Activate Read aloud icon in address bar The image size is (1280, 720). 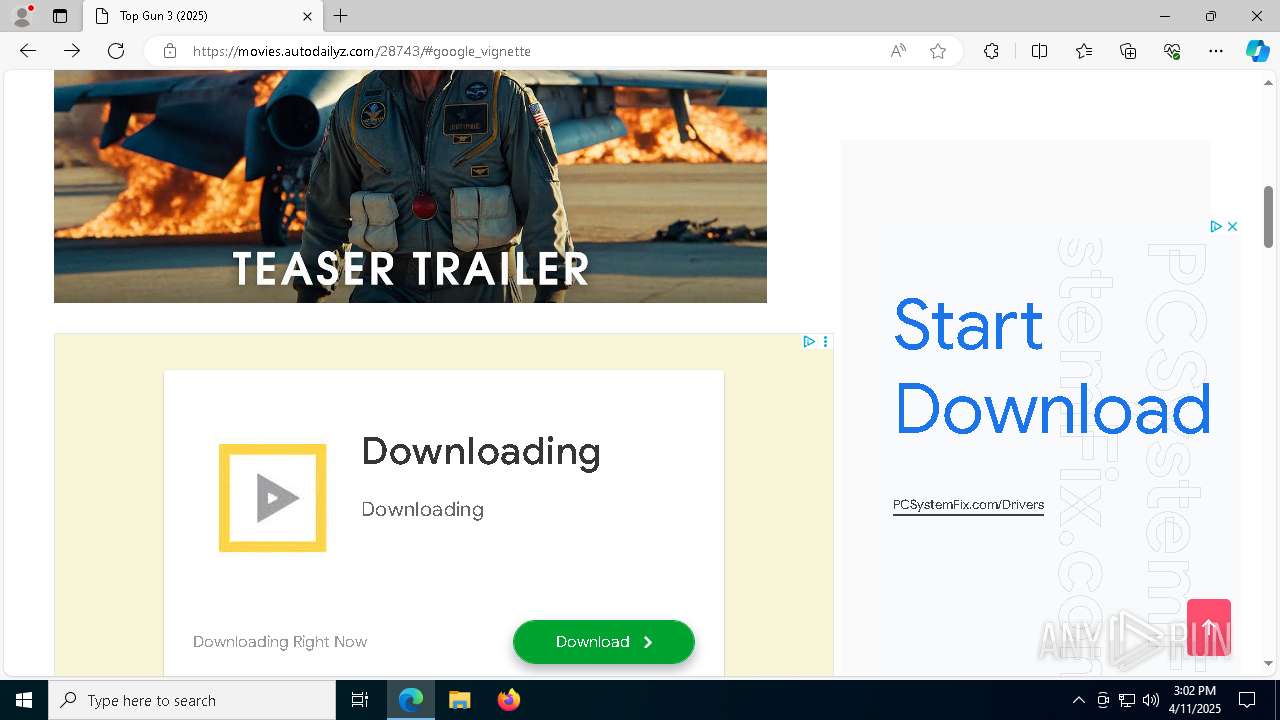[x=898, y=51]
